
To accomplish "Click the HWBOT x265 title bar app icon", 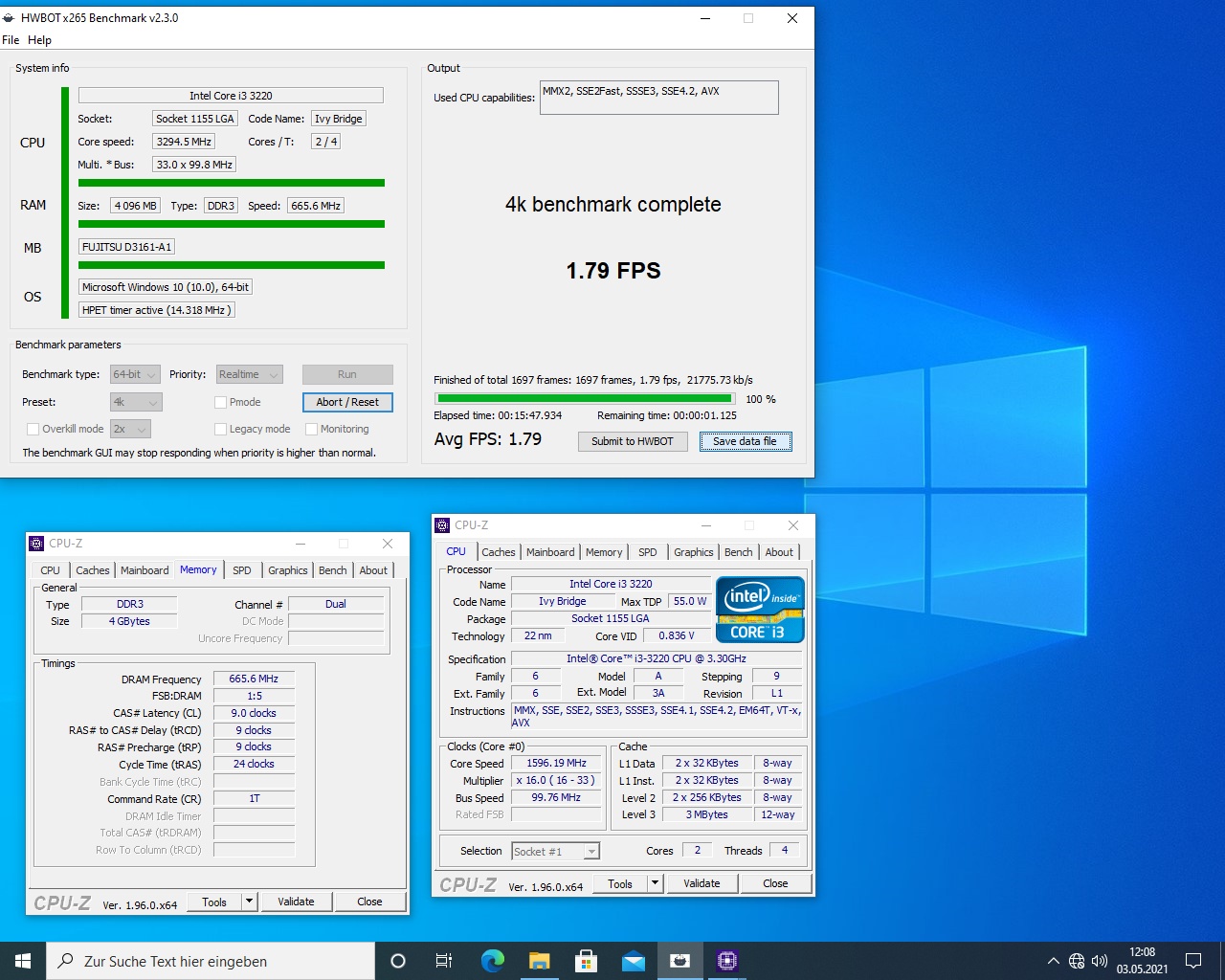I will [10, 17].
